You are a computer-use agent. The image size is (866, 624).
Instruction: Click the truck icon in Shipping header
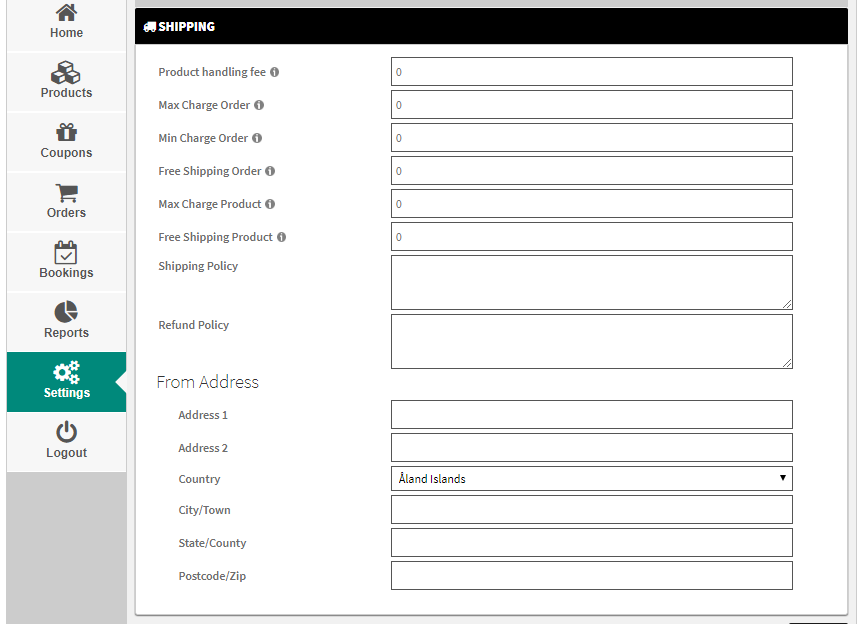click(150, 27)
